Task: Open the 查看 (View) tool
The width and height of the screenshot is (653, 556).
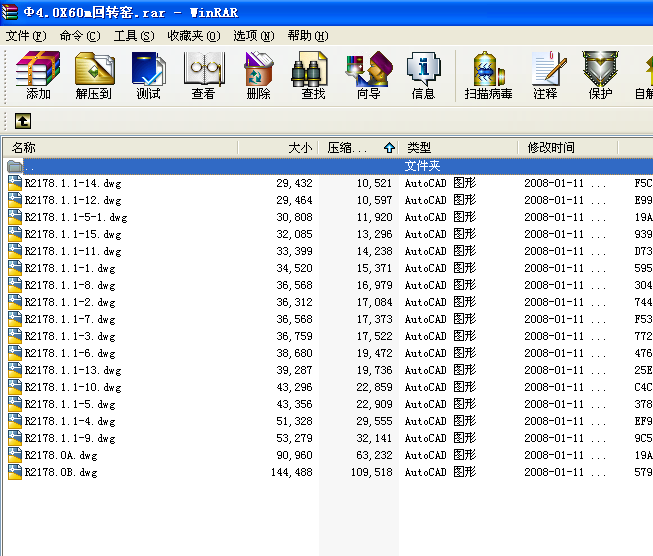Action: click(204, 75)
